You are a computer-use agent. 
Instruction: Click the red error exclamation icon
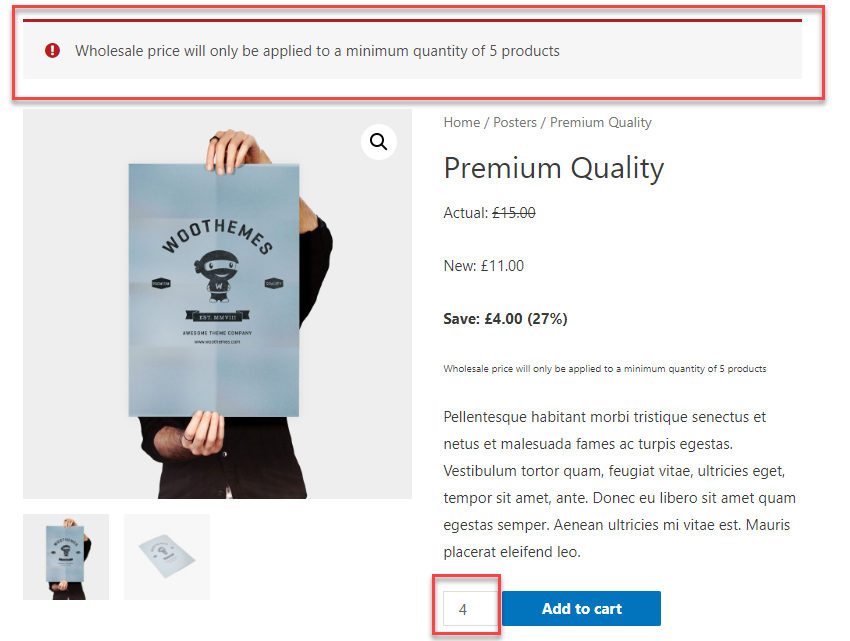tap(53, 50)
